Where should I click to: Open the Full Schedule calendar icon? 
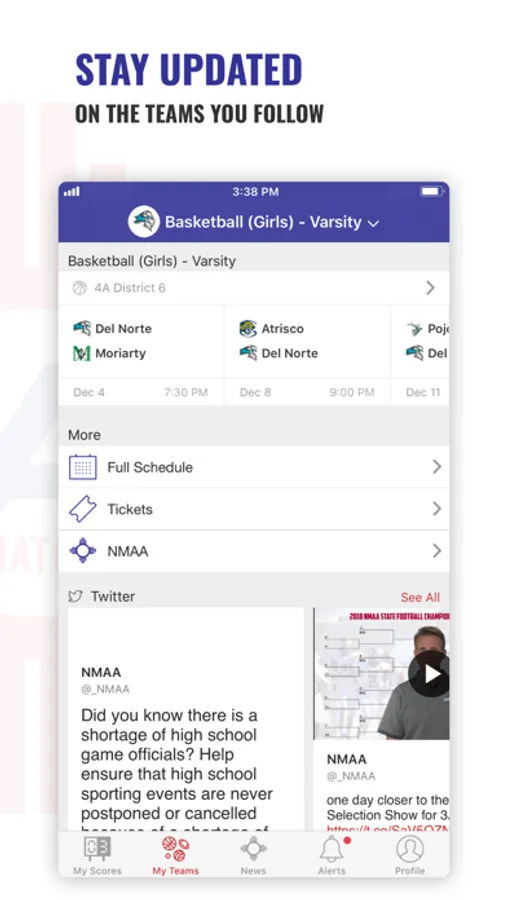tap(83, 467)
